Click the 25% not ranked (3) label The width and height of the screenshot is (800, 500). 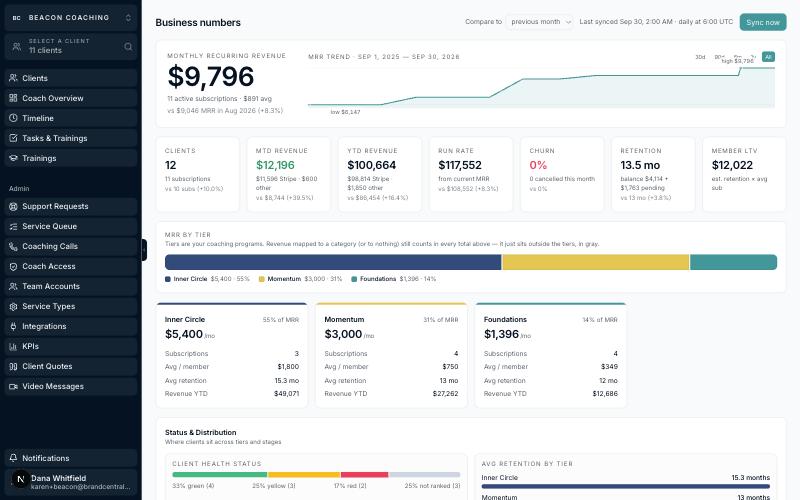tap(432, 486)
